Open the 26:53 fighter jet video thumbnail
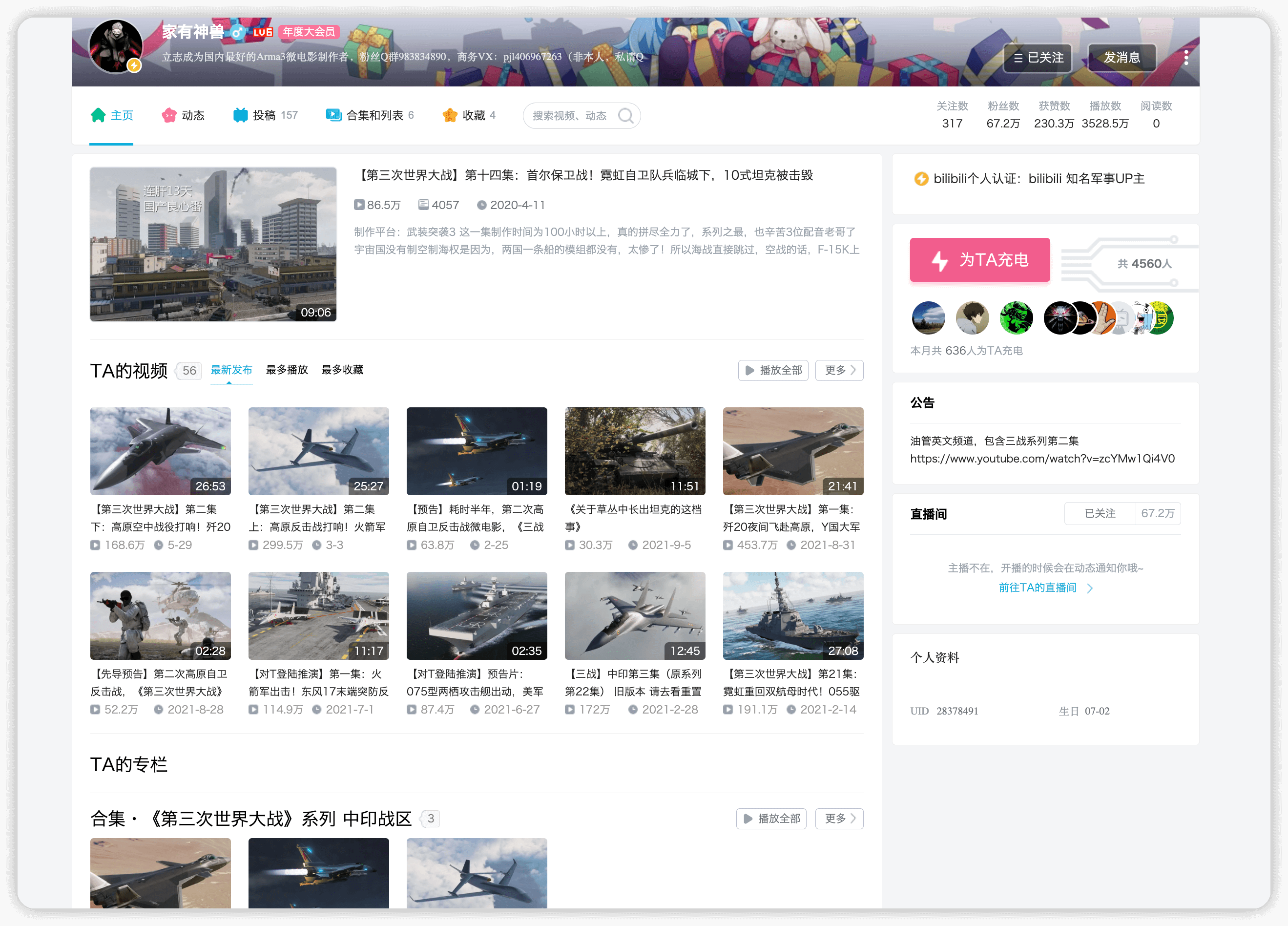This screenshot has width=1288, height=926. [161, 451]
